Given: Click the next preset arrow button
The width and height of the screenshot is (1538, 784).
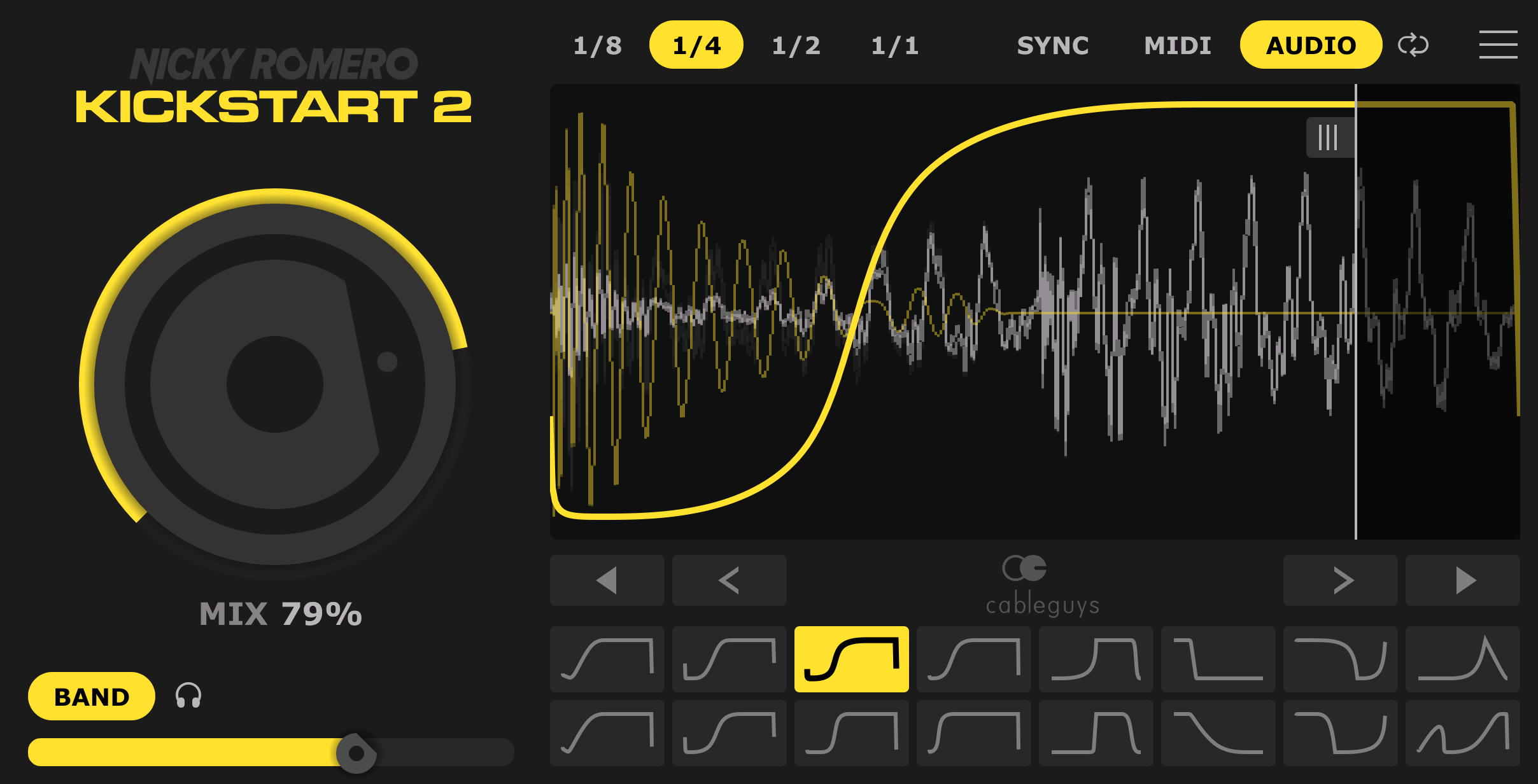Looking at the screenshot, I should pos(1462,580).
